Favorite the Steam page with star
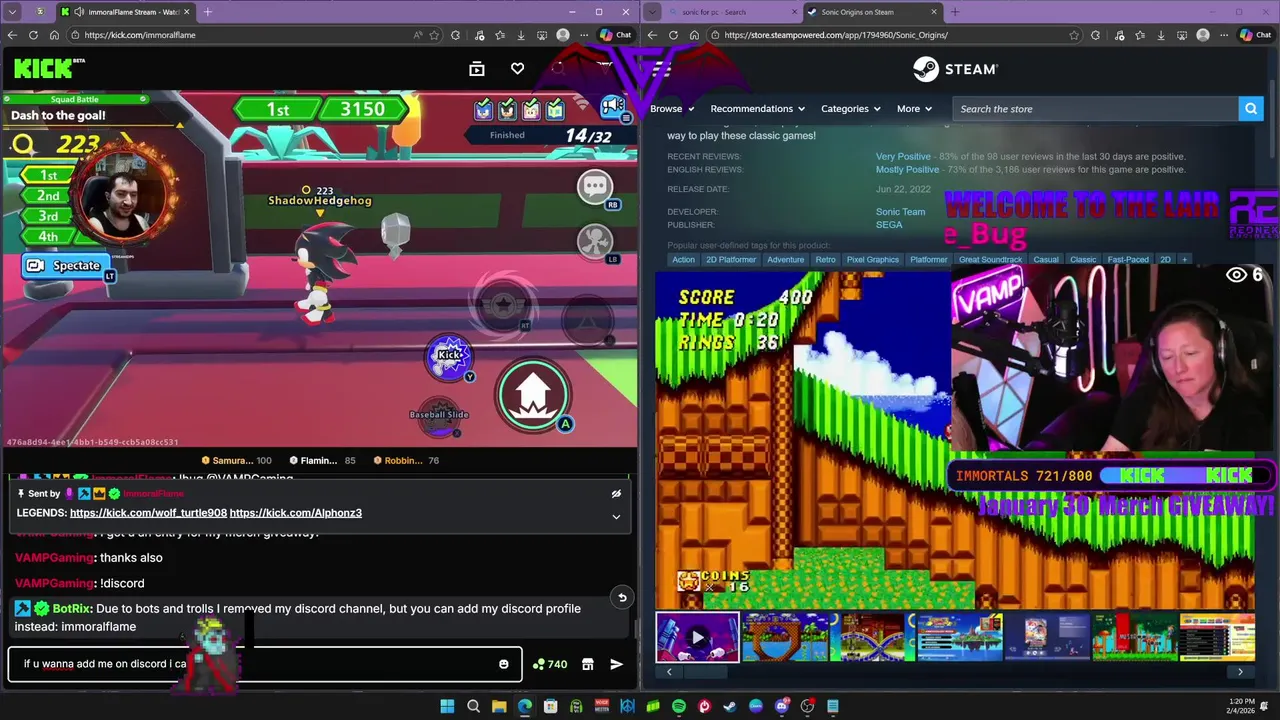This screenshot has width=1280, height=720. [1074, 35]
